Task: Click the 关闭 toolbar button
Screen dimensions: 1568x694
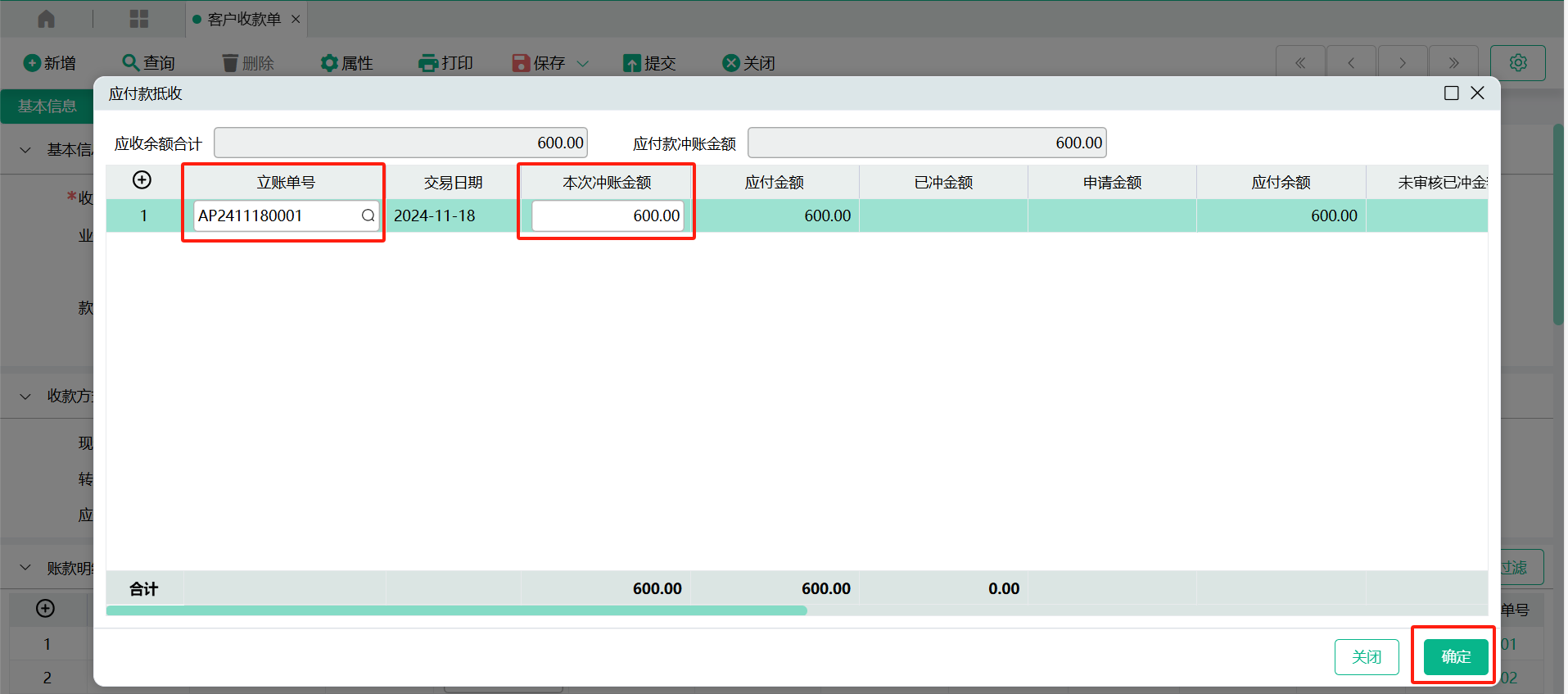Action: (x=748, y=63)
